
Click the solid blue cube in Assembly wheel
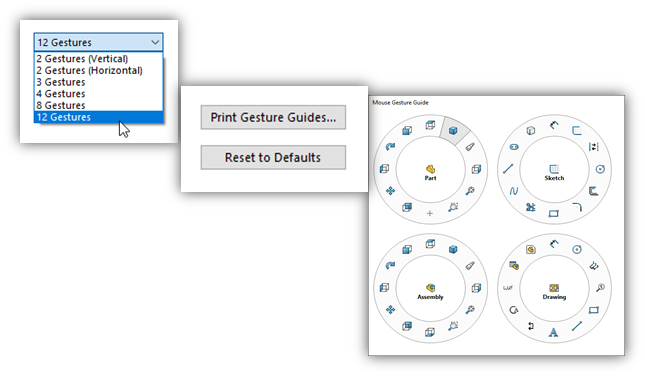tap(453, 249)
